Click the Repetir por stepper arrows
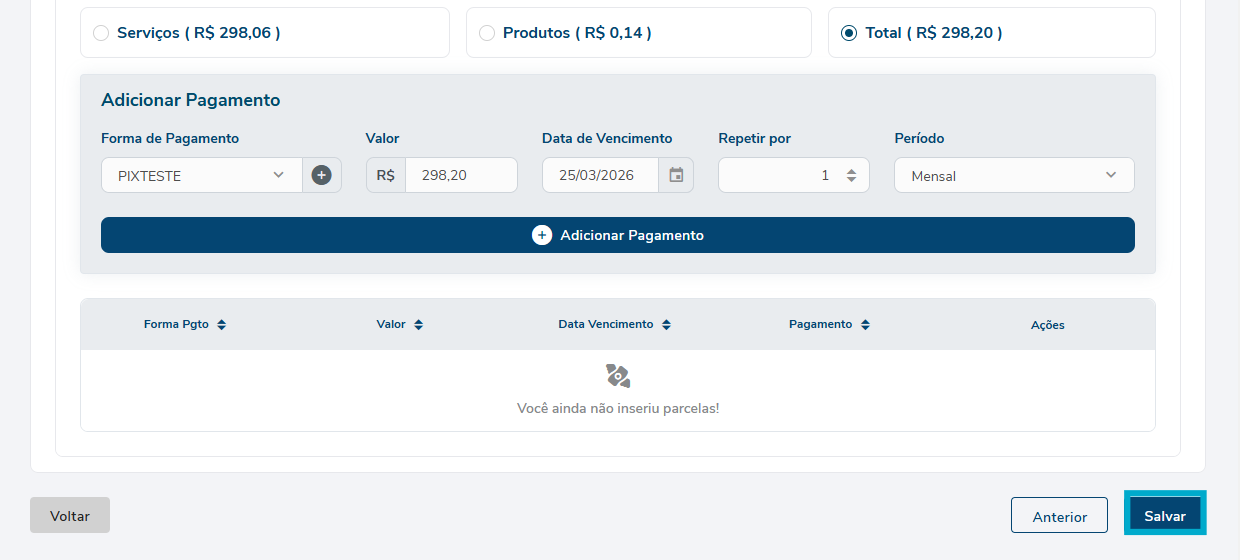This screenshot has height=560, width=1240. point(851,175)
